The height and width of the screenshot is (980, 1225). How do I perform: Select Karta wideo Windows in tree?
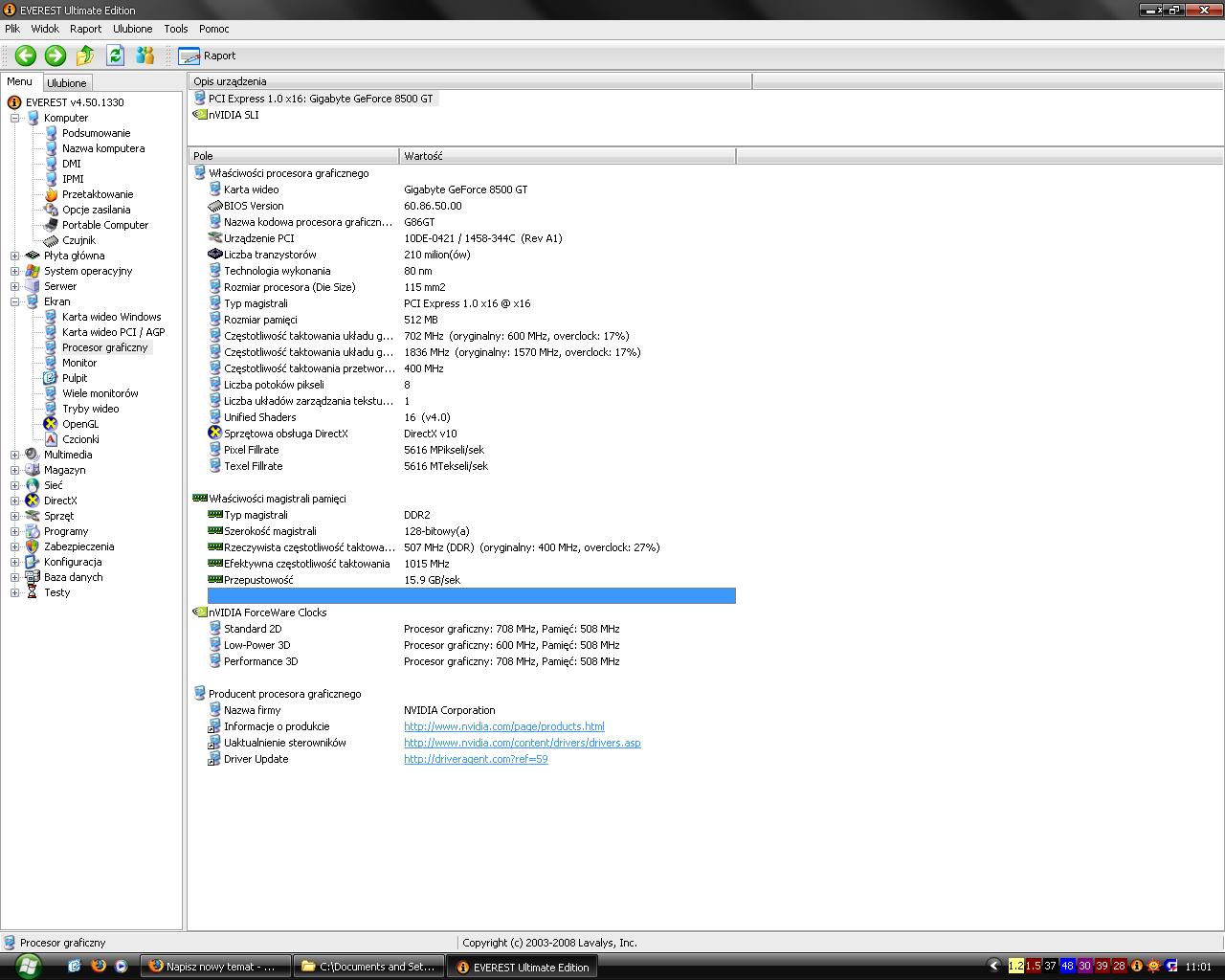pyautogui.click(x=111, y=317)
